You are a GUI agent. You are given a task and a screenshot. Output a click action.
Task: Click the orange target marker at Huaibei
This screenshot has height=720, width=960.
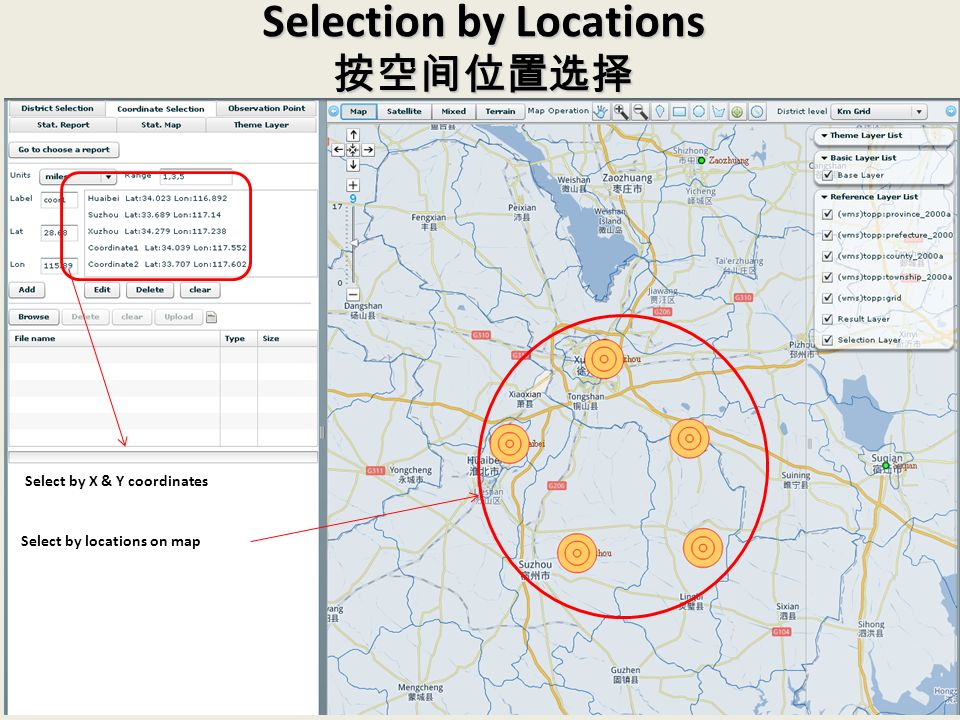click(x=509, y=443)
